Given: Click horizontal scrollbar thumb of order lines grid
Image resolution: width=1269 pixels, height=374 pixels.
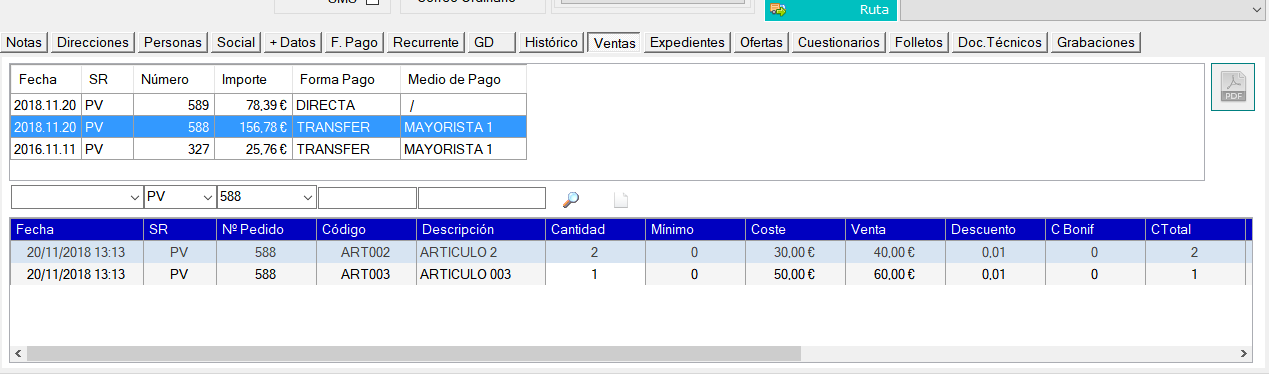Looking at the screenshot, I should pos(414,353).
